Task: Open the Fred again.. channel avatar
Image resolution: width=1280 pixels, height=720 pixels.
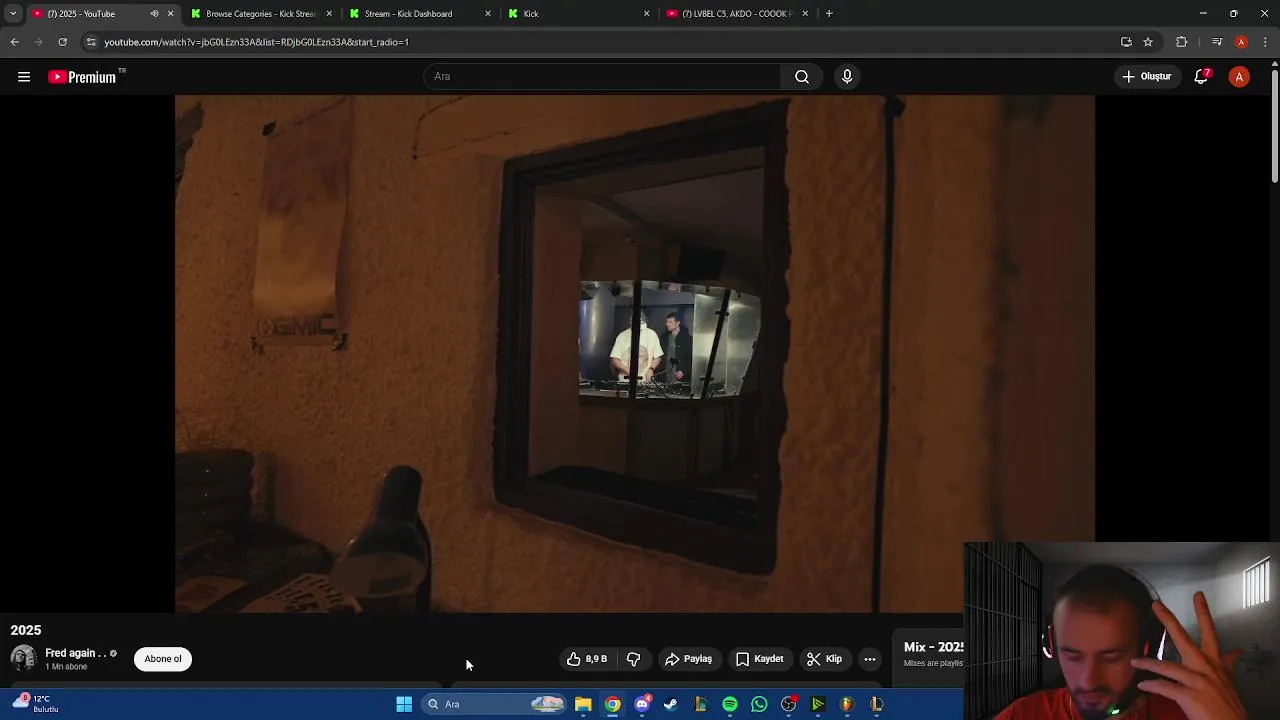Action: (x=23, y=658)
